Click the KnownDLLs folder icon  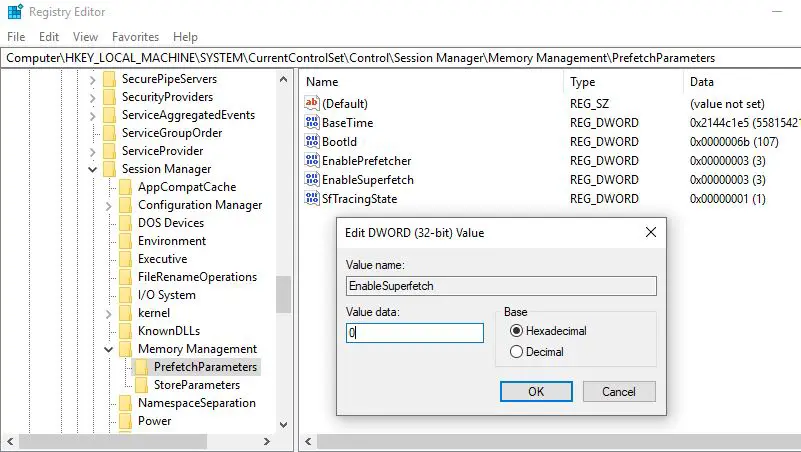point(125,331)
